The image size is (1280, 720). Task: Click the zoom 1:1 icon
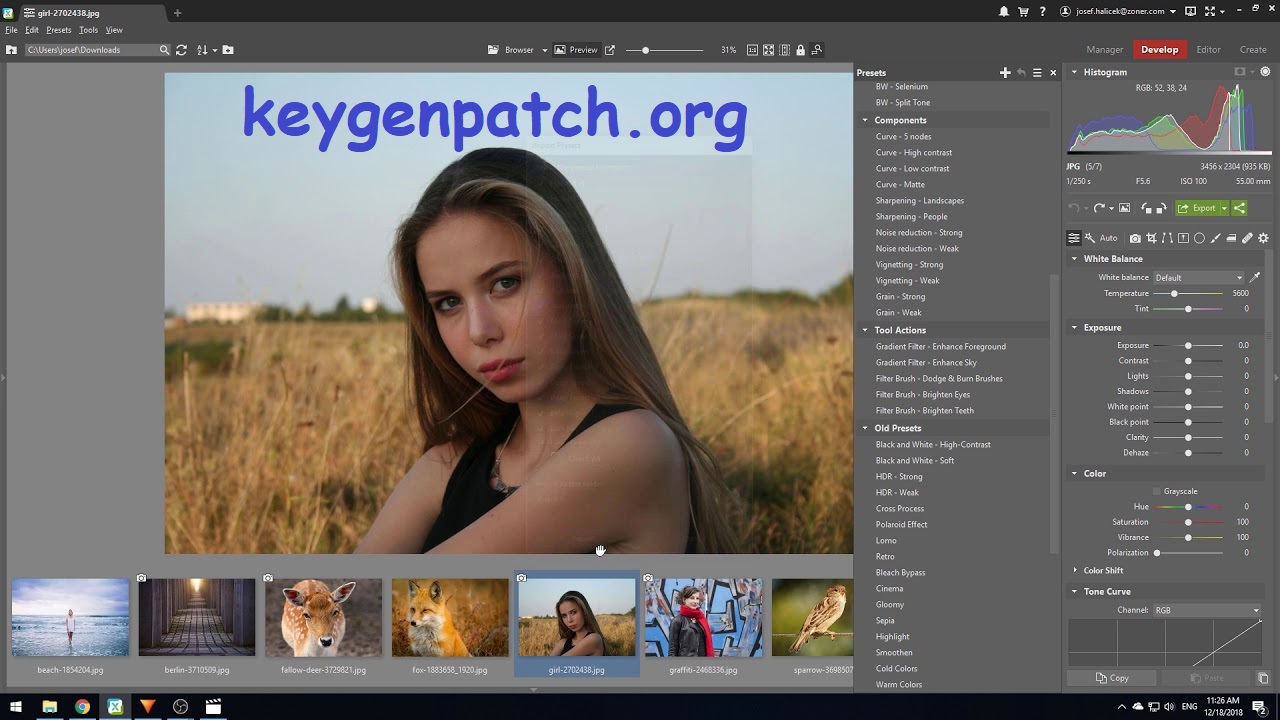tap(752, 50)
